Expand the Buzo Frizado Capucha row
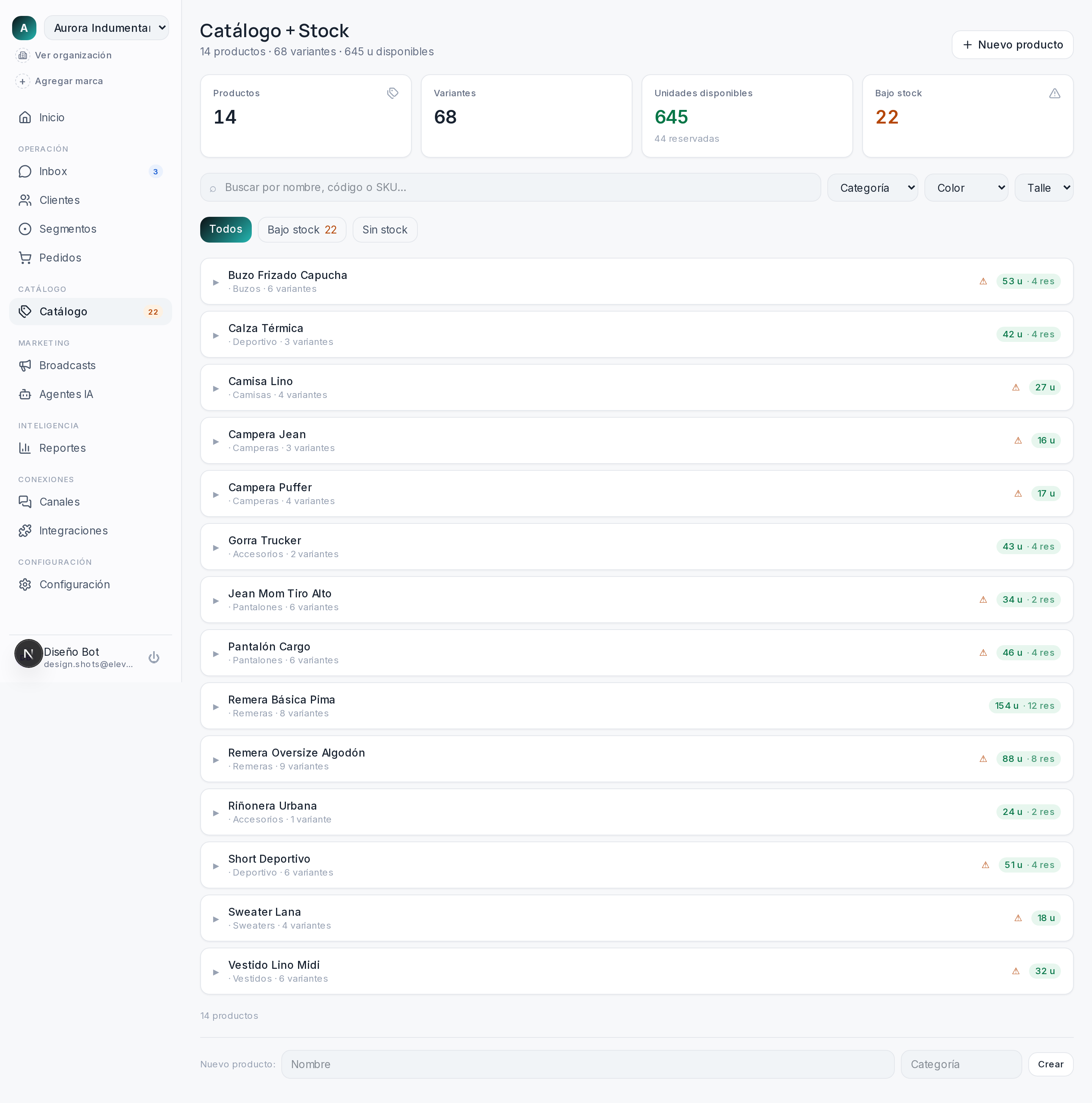The width and height of the screenshot is (1092, 1103). [216, 283]
